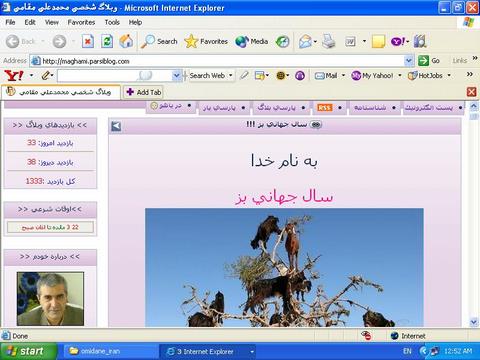Click the Yahoo Y! logo on the Yahoo toolbar
The image size is (480, 360).
[14, 76]
